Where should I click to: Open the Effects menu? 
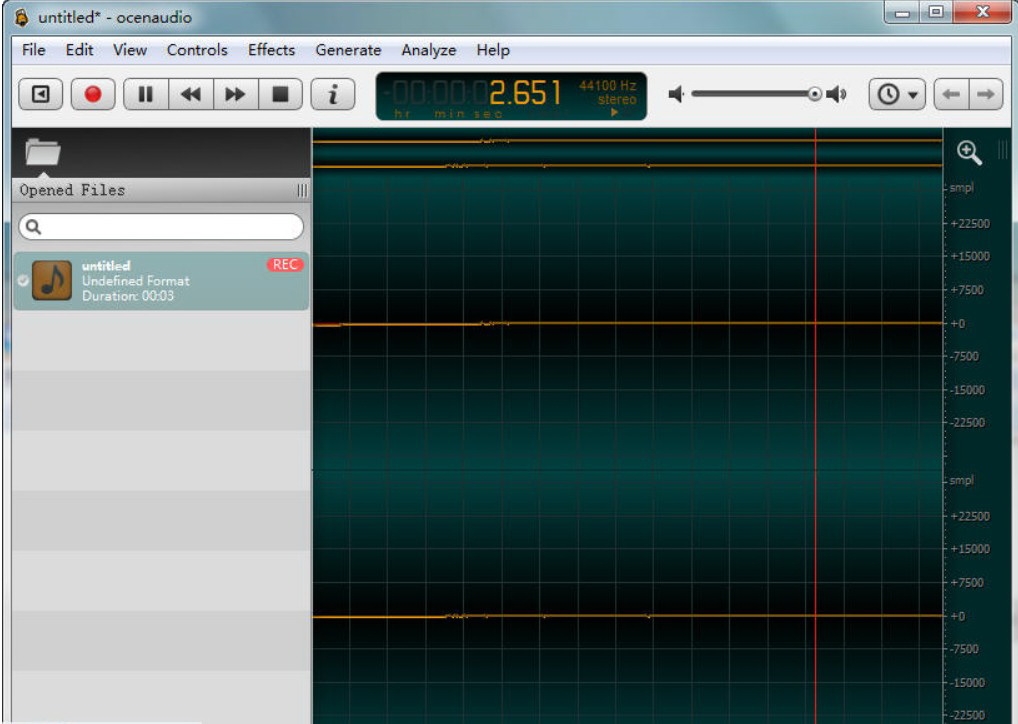tap(271, 50)
